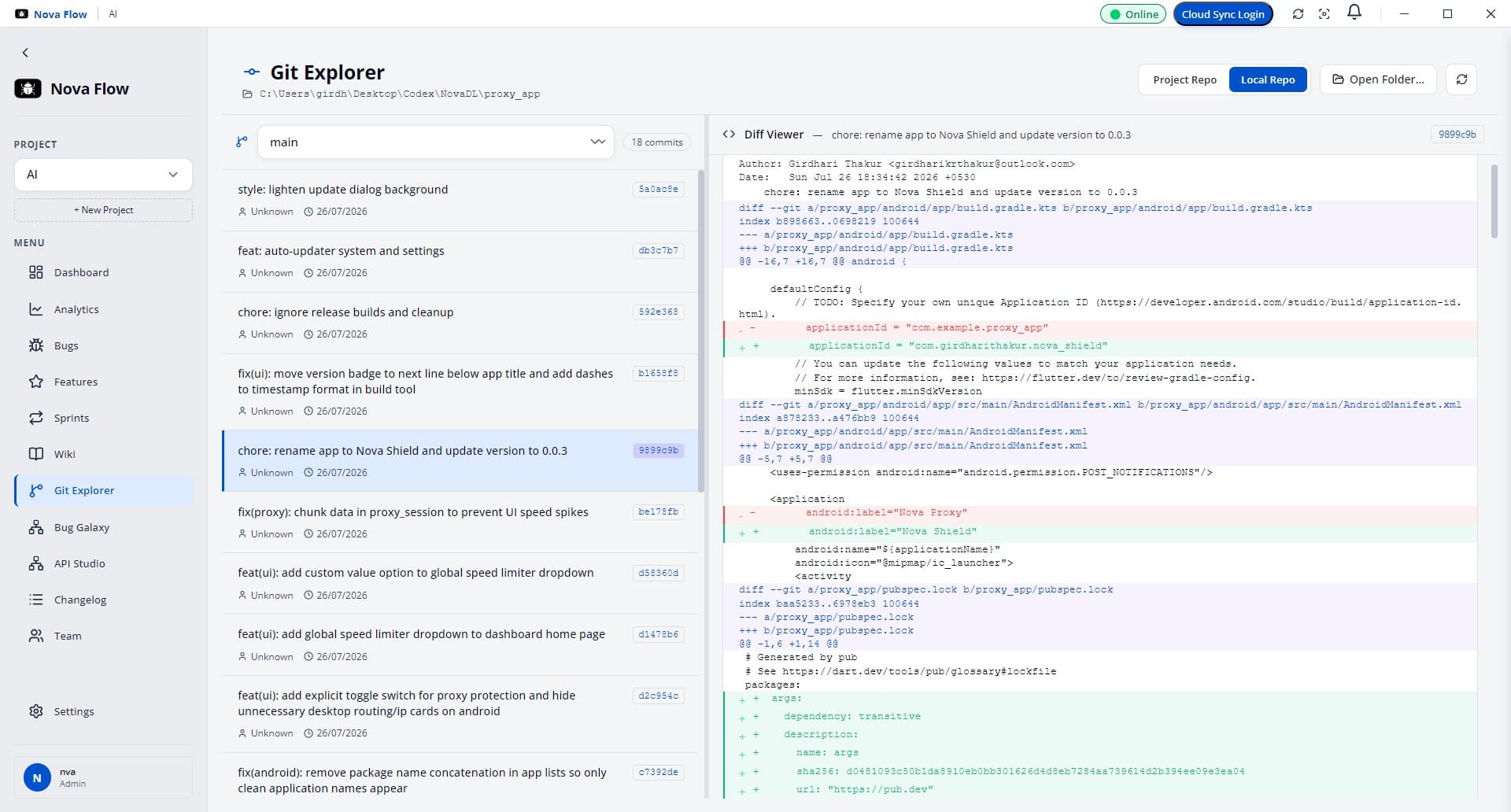The height and width of the screenshot is (812, 1511).
Task: Click the 9899c9b hash in Diff Viewer header
Action: (1457, 135)
